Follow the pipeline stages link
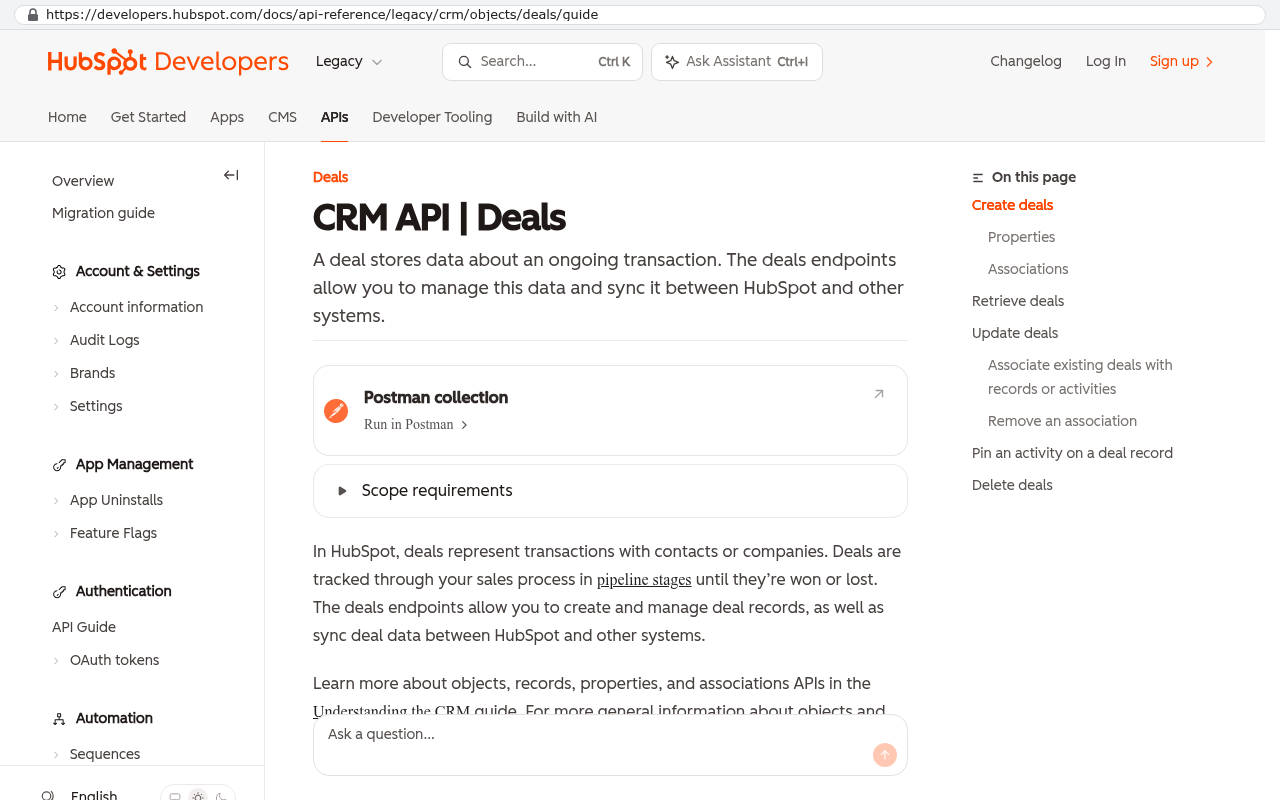Screen dimensions: 1280x800 (x=644, y=580)
